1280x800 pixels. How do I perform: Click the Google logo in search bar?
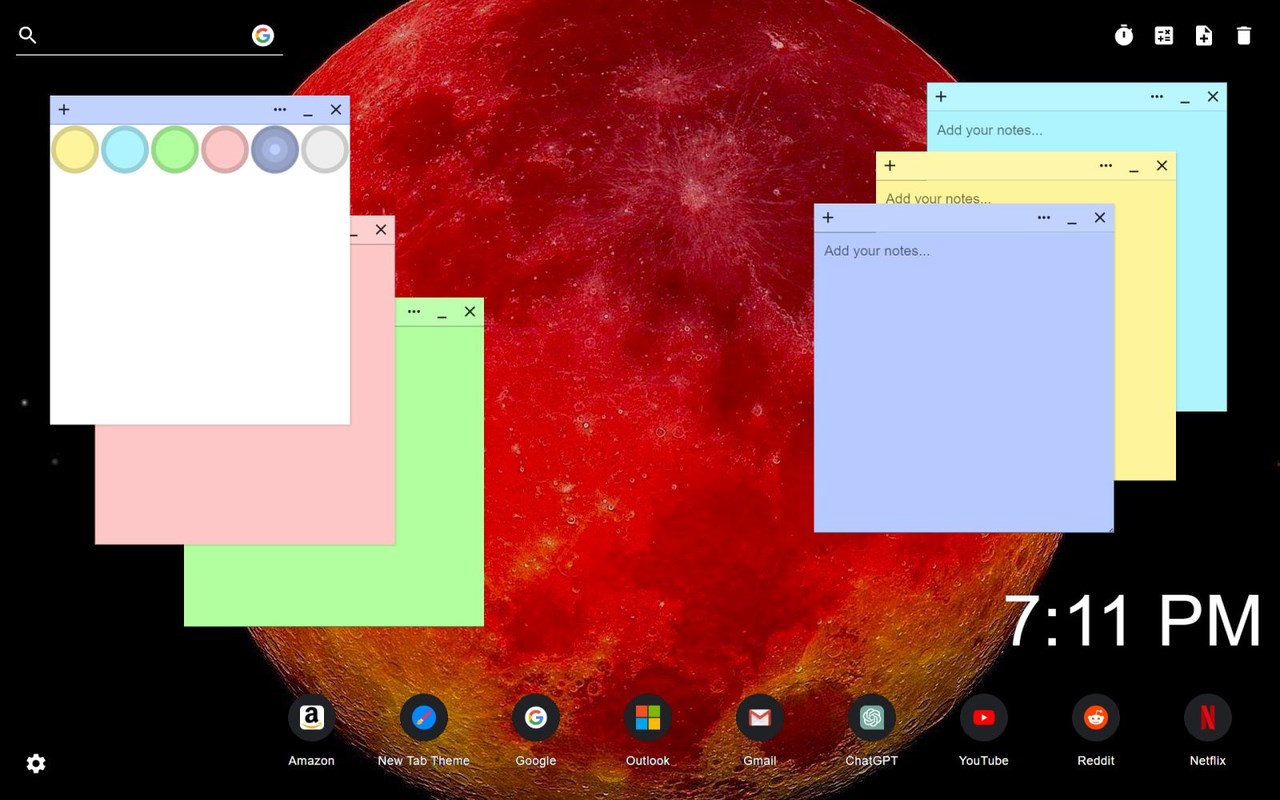click(263, 36)
